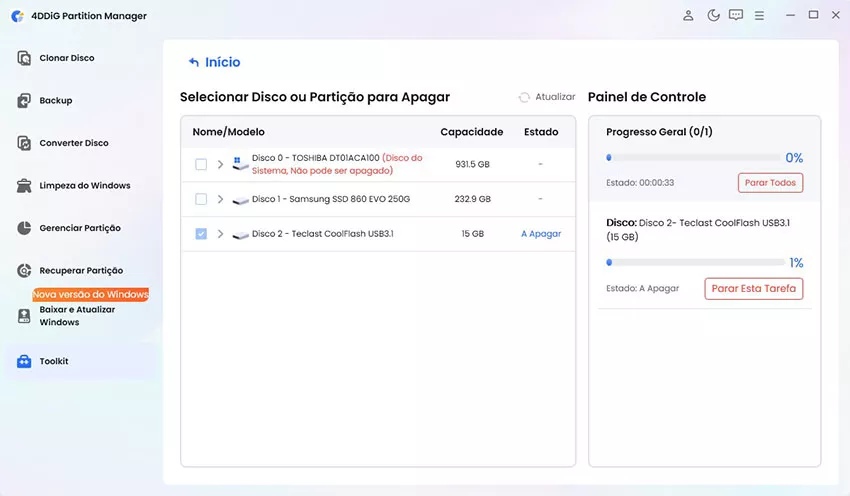The width and height of the screenshot is (850, 496).
Task: Toggle dark mode moon icon
Action: coord(713,15)
